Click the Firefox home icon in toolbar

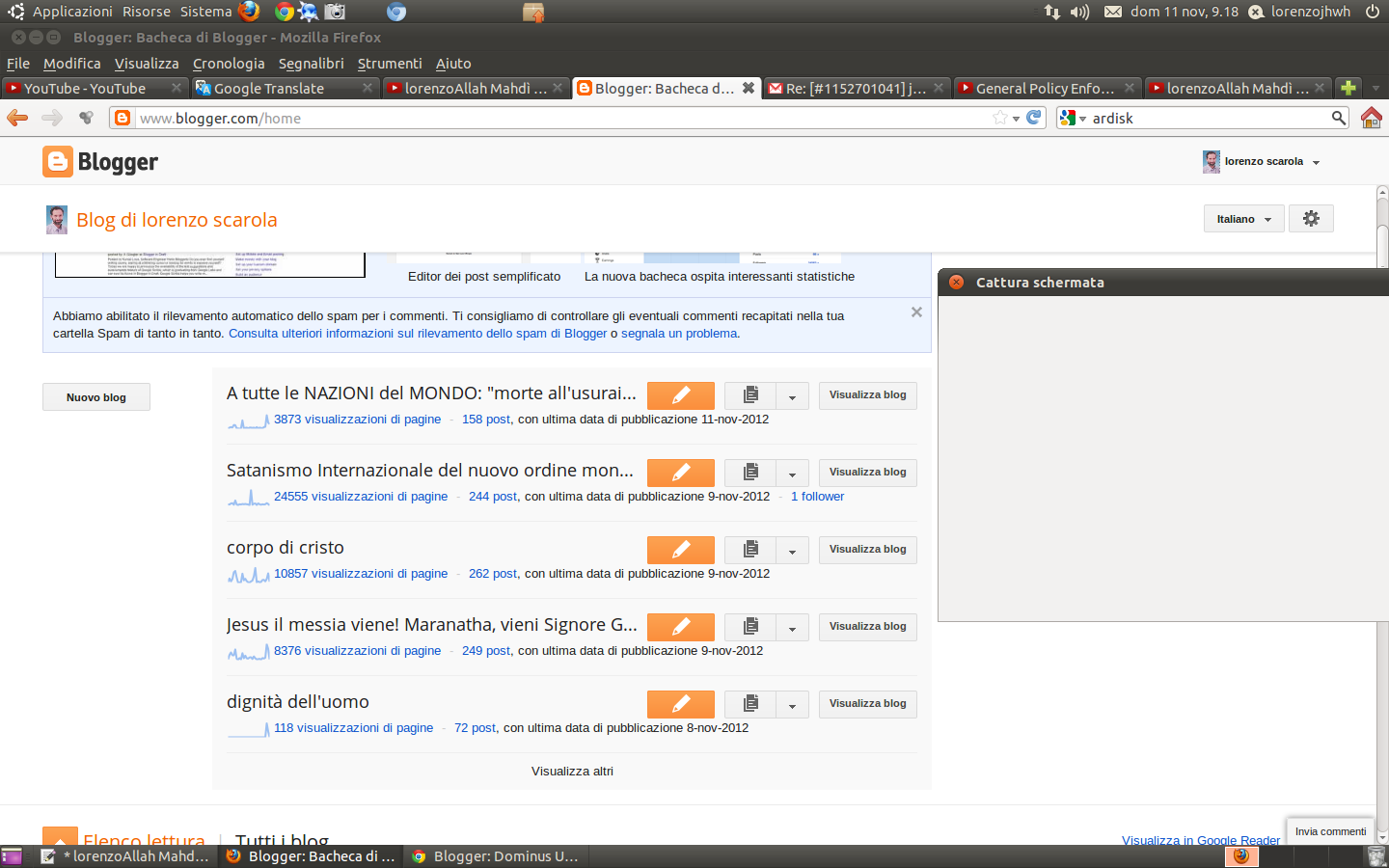(1371, 118)
